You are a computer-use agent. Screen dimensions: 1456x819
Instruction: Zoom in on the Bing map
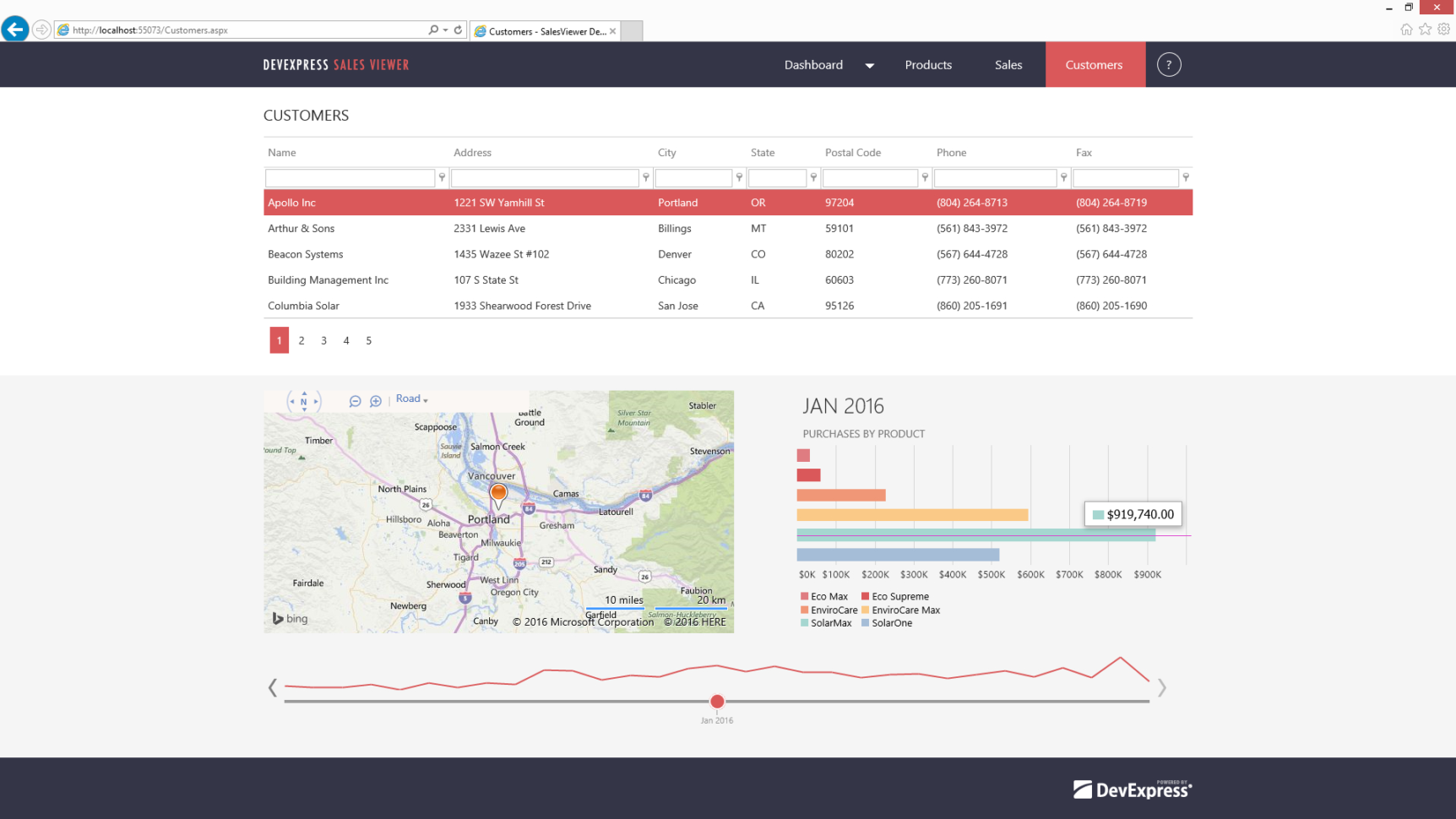pos(376,401)
